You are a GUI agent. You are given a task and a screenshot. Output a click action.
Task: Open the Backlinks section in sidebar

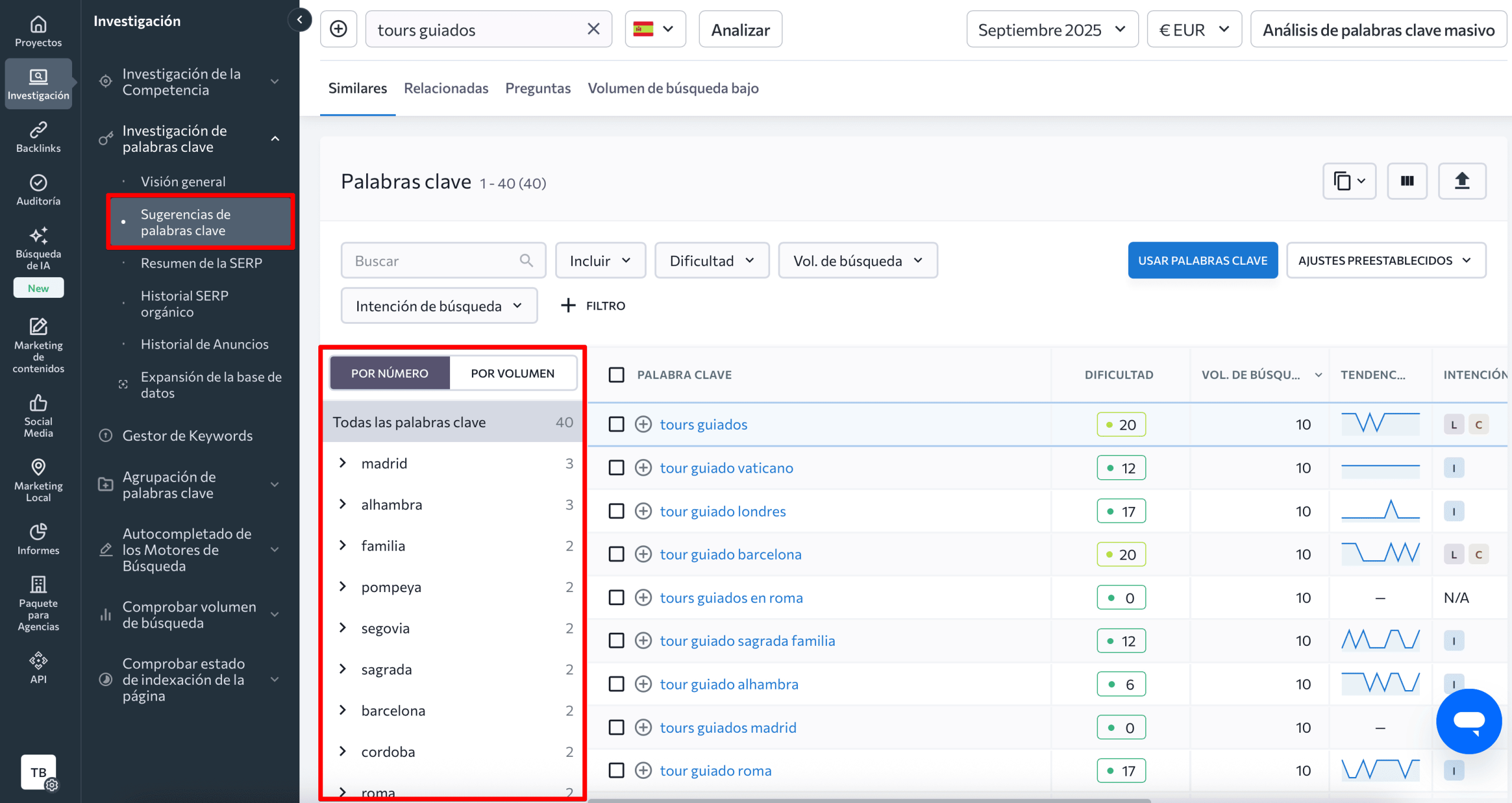38,136
